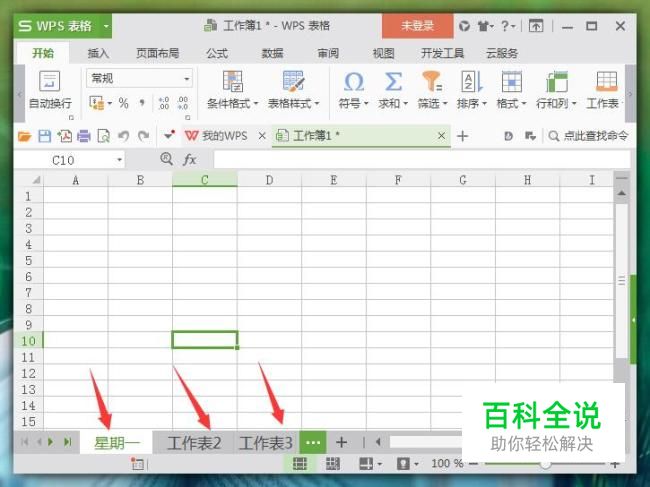Click the Sum (求和) sigma icon
This screenshot has height=487, width=650.
click(x=393, y=82)
